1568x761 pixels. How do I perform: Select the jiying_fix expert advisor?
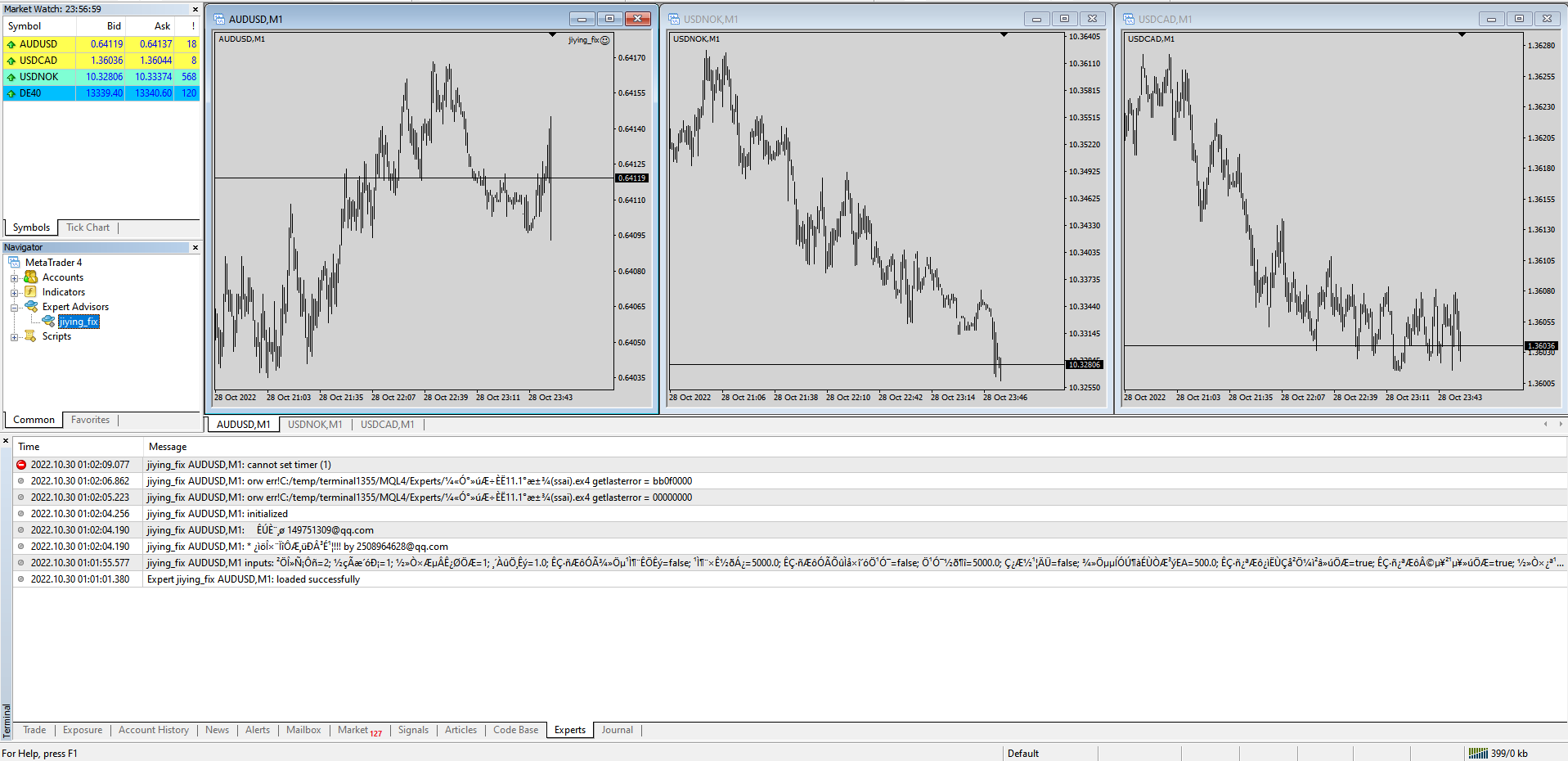click(x=79, y=322)
